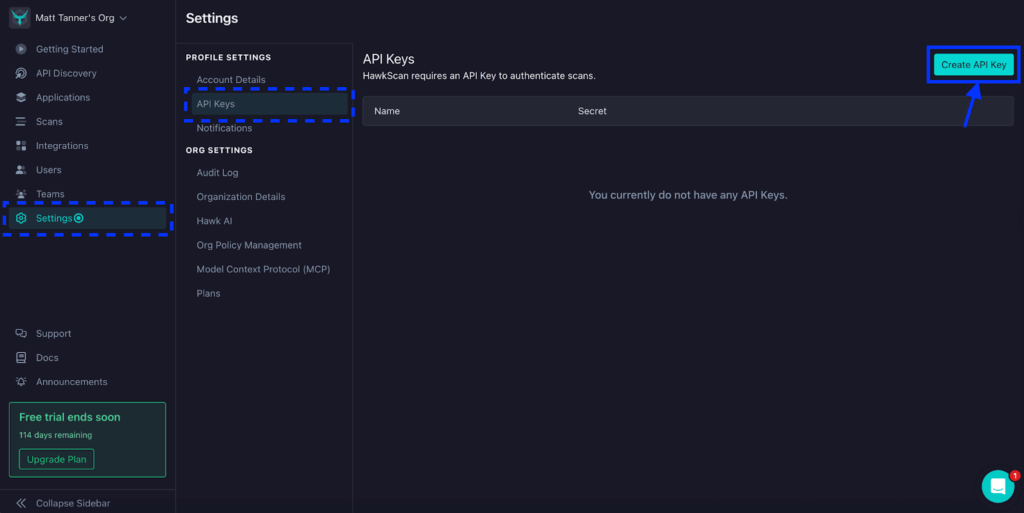Collapse the sidebar using double chevron
The height and width of the screenshot is (513, 1024).
21,503
